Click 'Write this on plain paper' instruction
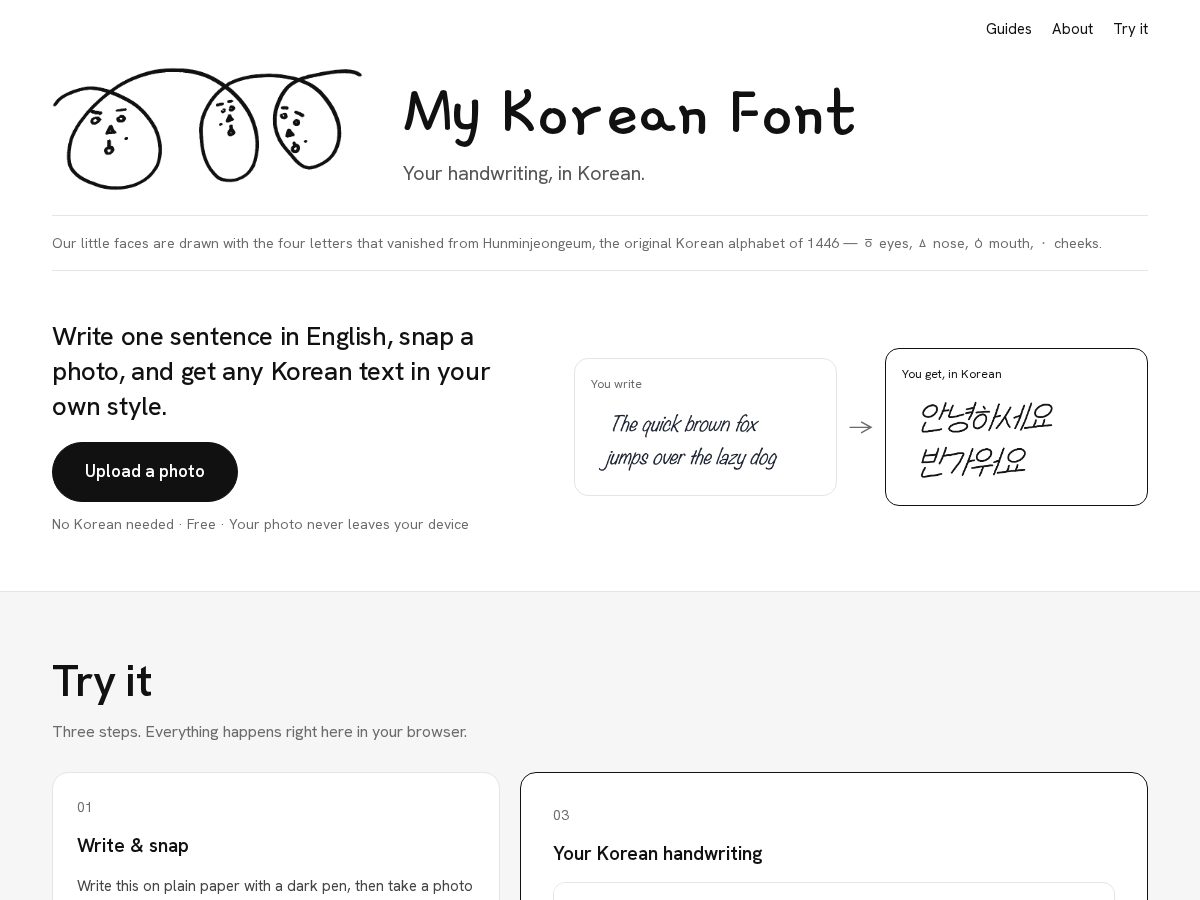 (275, 886)
